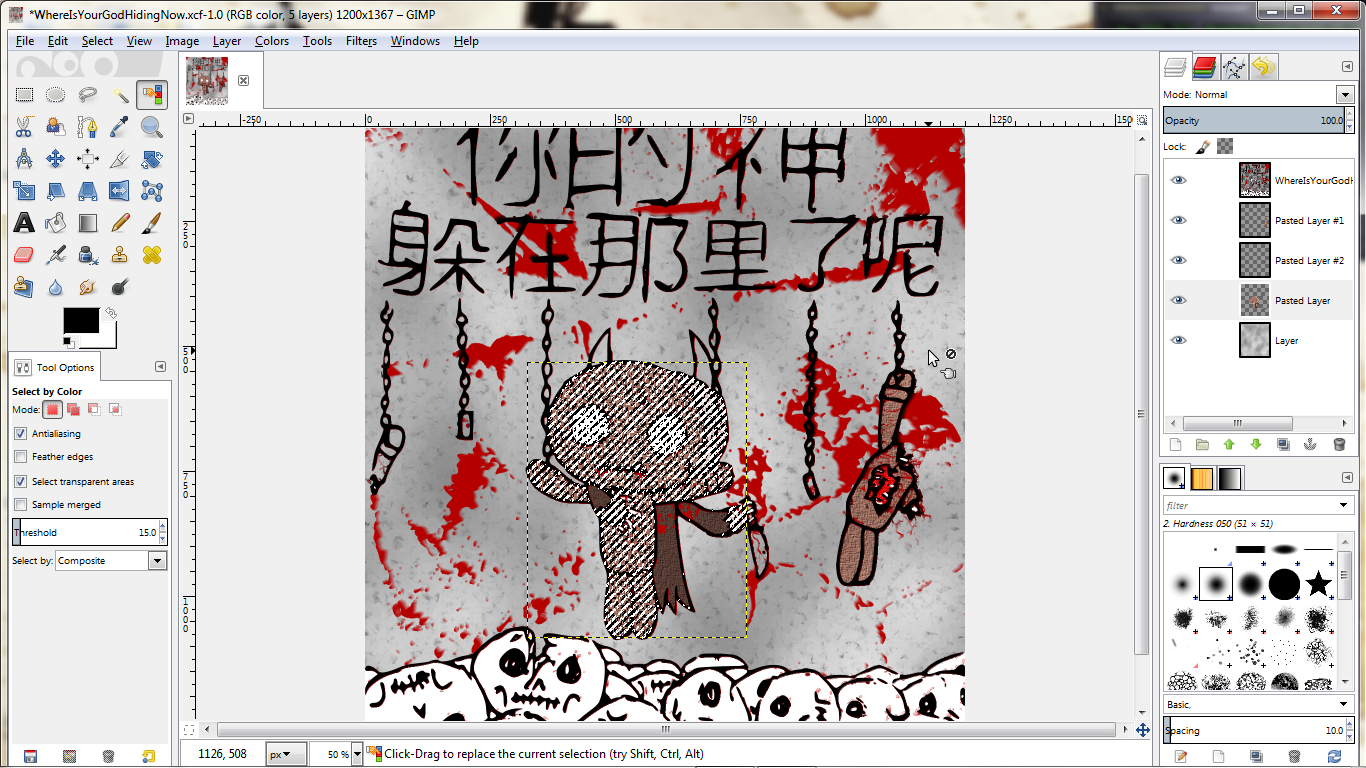Viewport: 1366px width, 768px height.
Task: Switch to the Paintbrush tool
Action: coord(152,222)
